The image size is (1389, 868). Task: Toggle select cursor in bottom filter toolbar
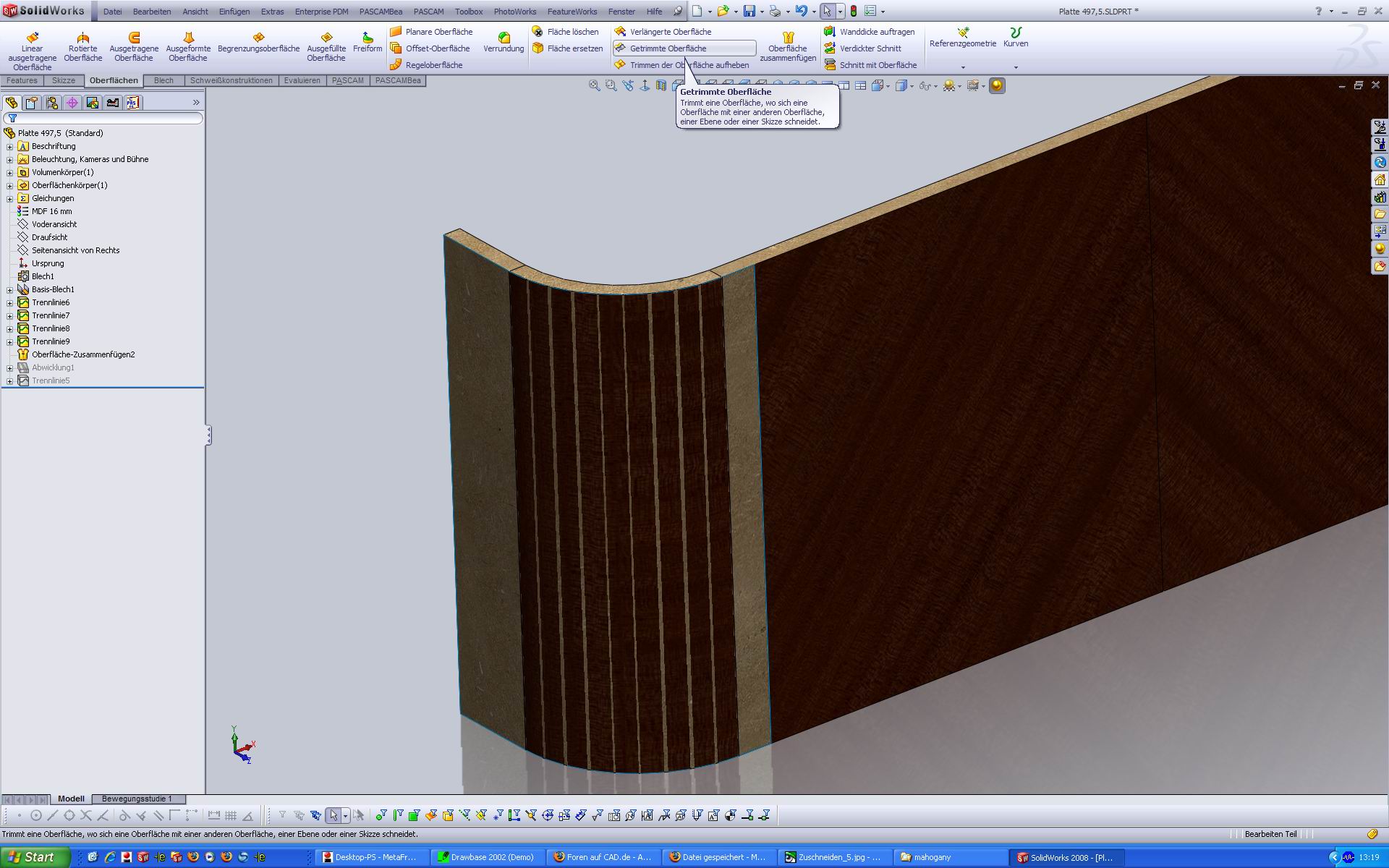(x=334, y=815)
